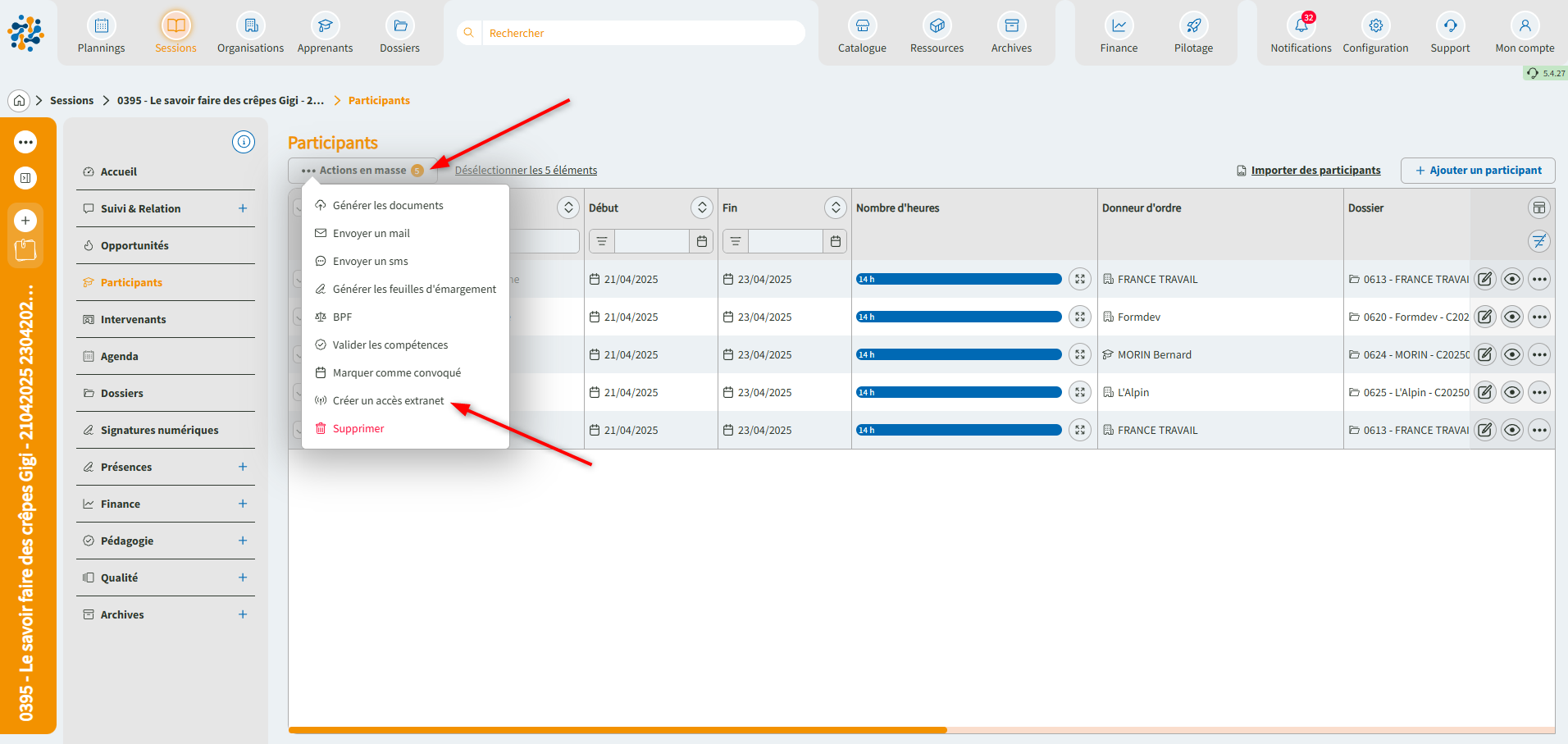The height and width of the screenshot is (744, 1568).
Task: Expand hours details for the Formdev row
Action: tap(1080, 317)
